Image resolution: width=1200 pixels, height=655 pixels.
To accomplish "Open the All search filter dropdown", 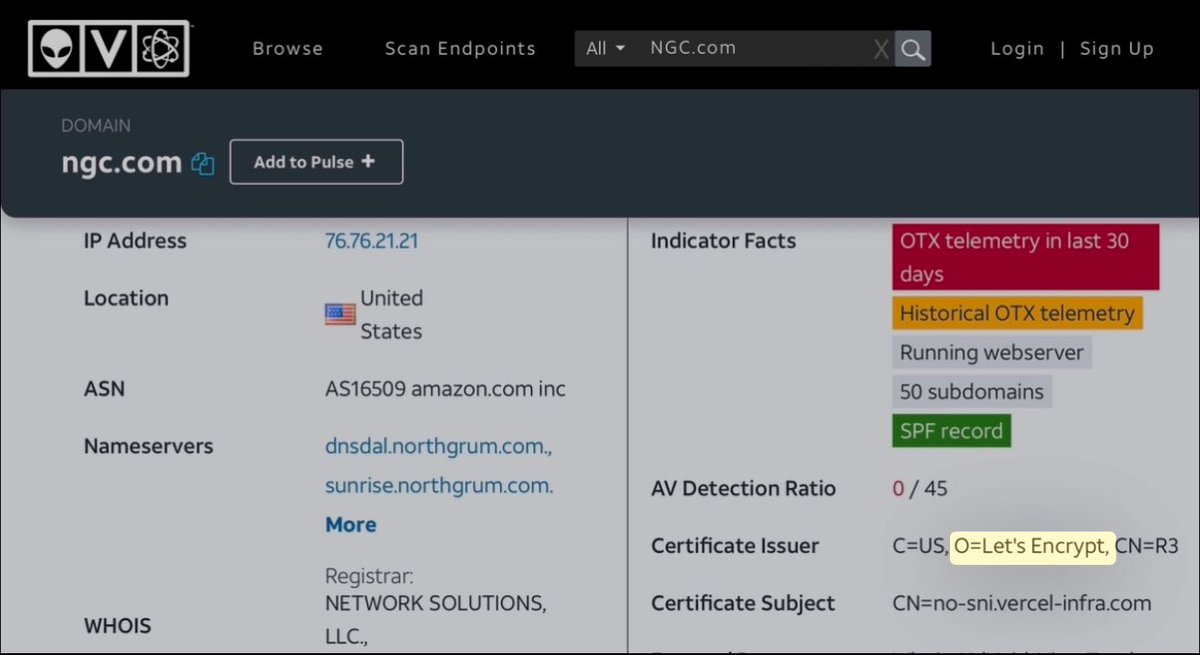I will (606, 49).
